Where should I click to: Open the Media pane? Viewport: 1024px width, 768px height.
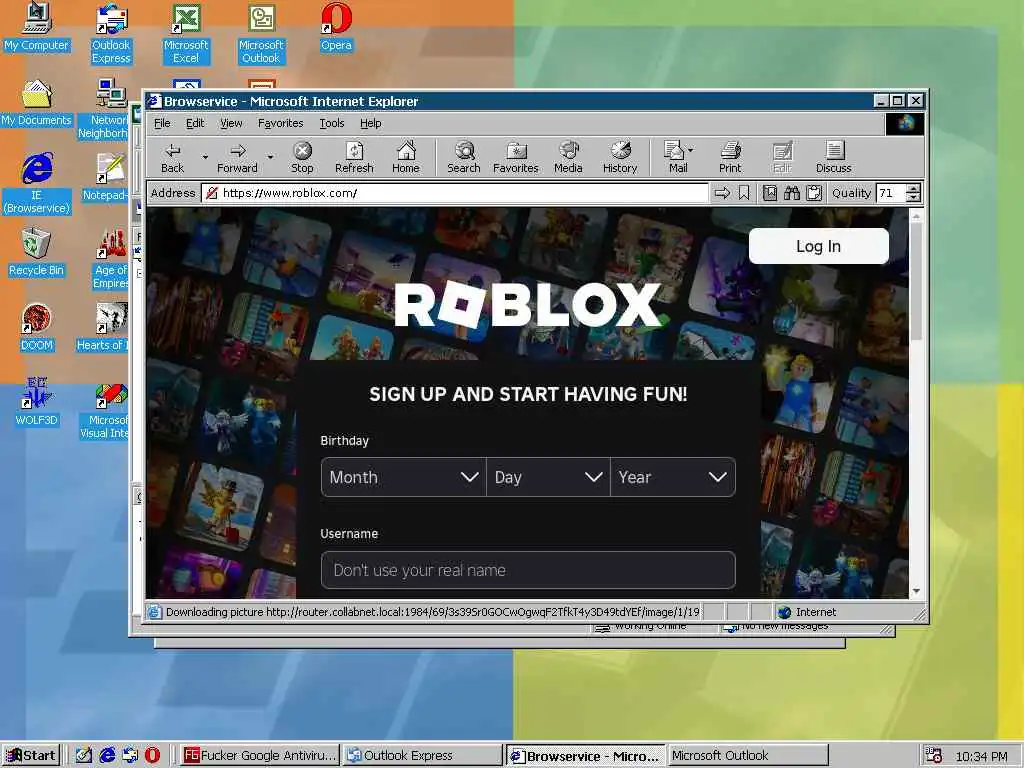point(568,158)
